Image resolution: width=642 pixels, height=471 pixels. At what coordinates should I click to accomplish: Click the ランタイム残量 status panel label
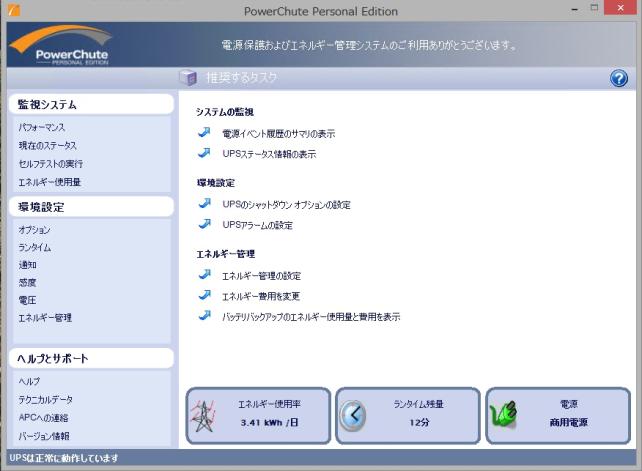point(418,404)
